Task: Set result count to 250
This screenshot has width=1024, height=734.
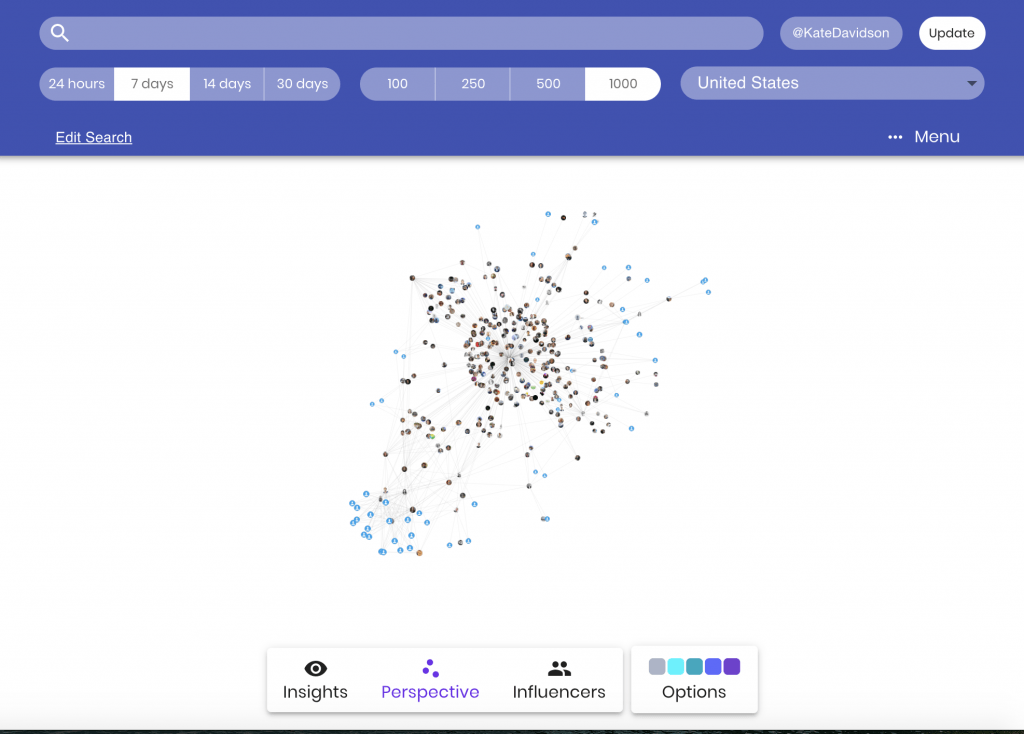Action: point(473,84)
